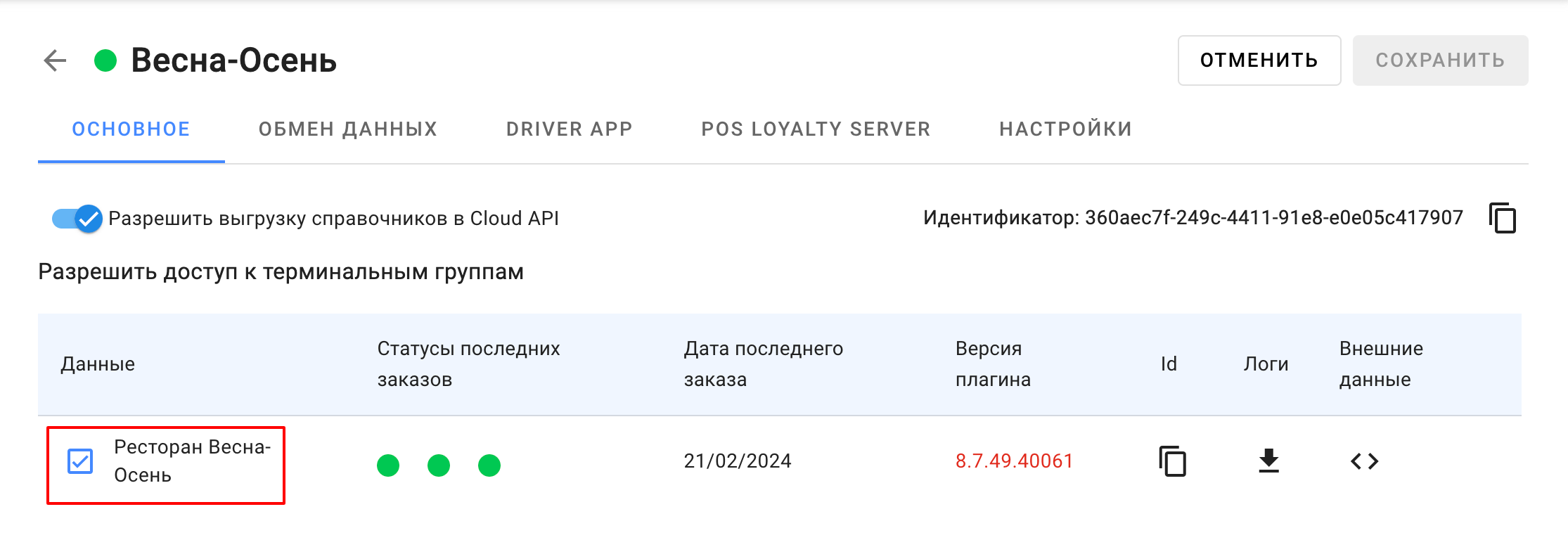
Task: Click the red plugin version 8.7.49.40061
Action: click(1014, 461)
